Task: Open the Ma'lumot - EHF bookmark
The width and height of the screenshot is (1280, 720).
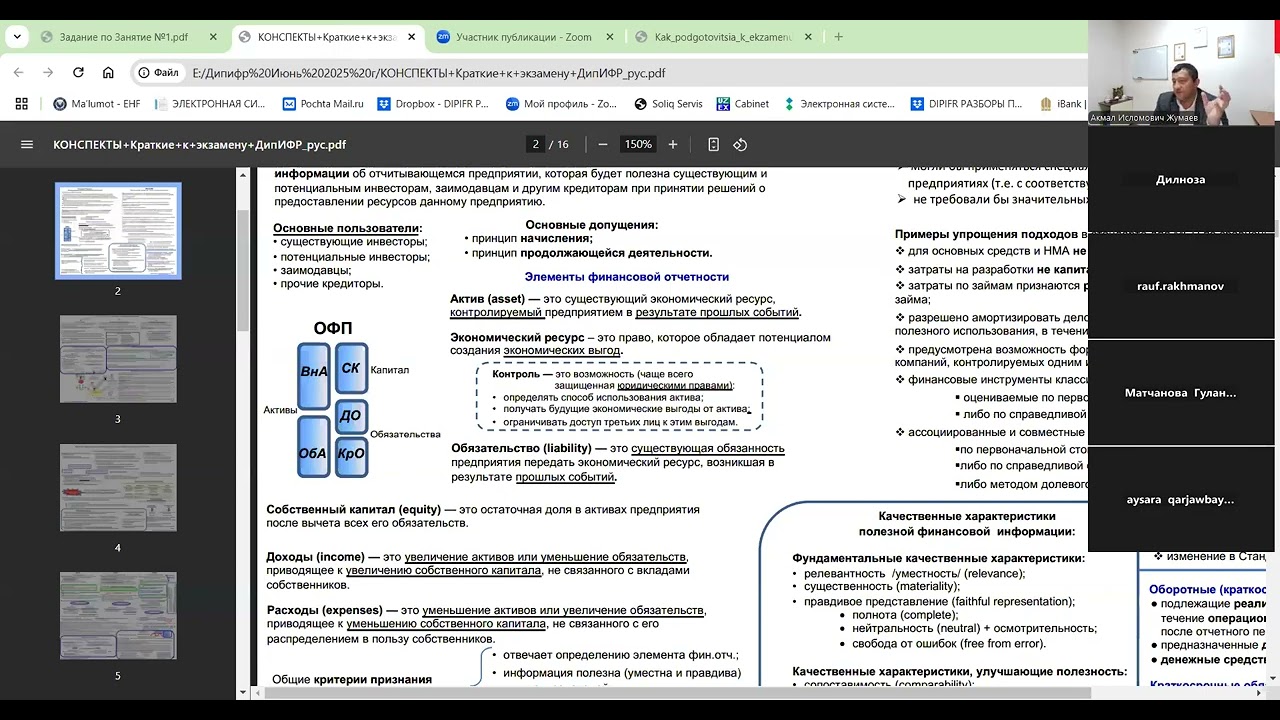Action: [97, 103]
